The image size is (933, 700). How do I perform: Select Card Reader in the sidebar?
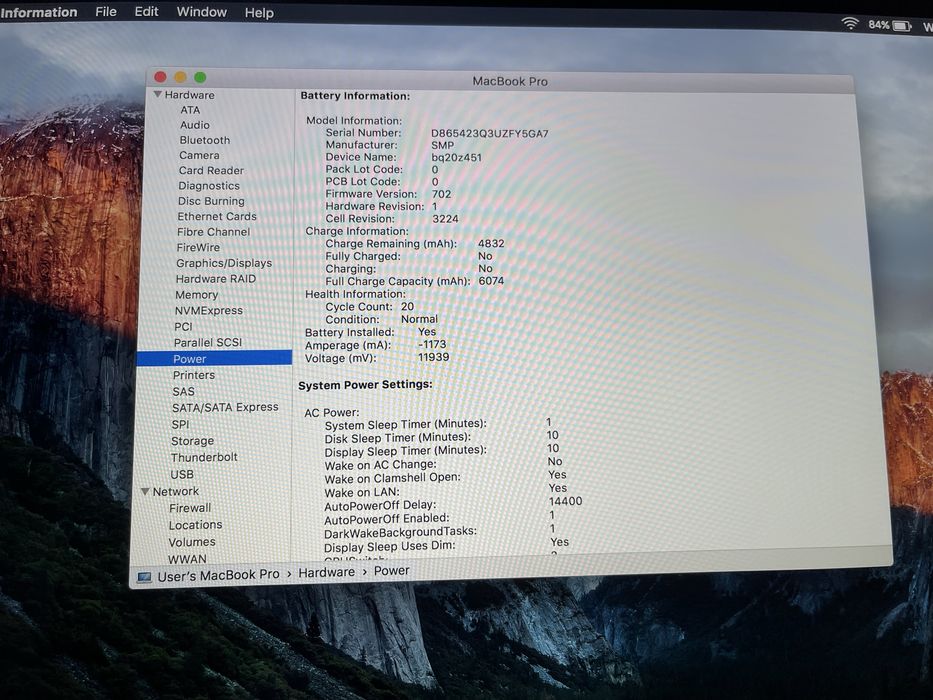[x=211, y=170]
